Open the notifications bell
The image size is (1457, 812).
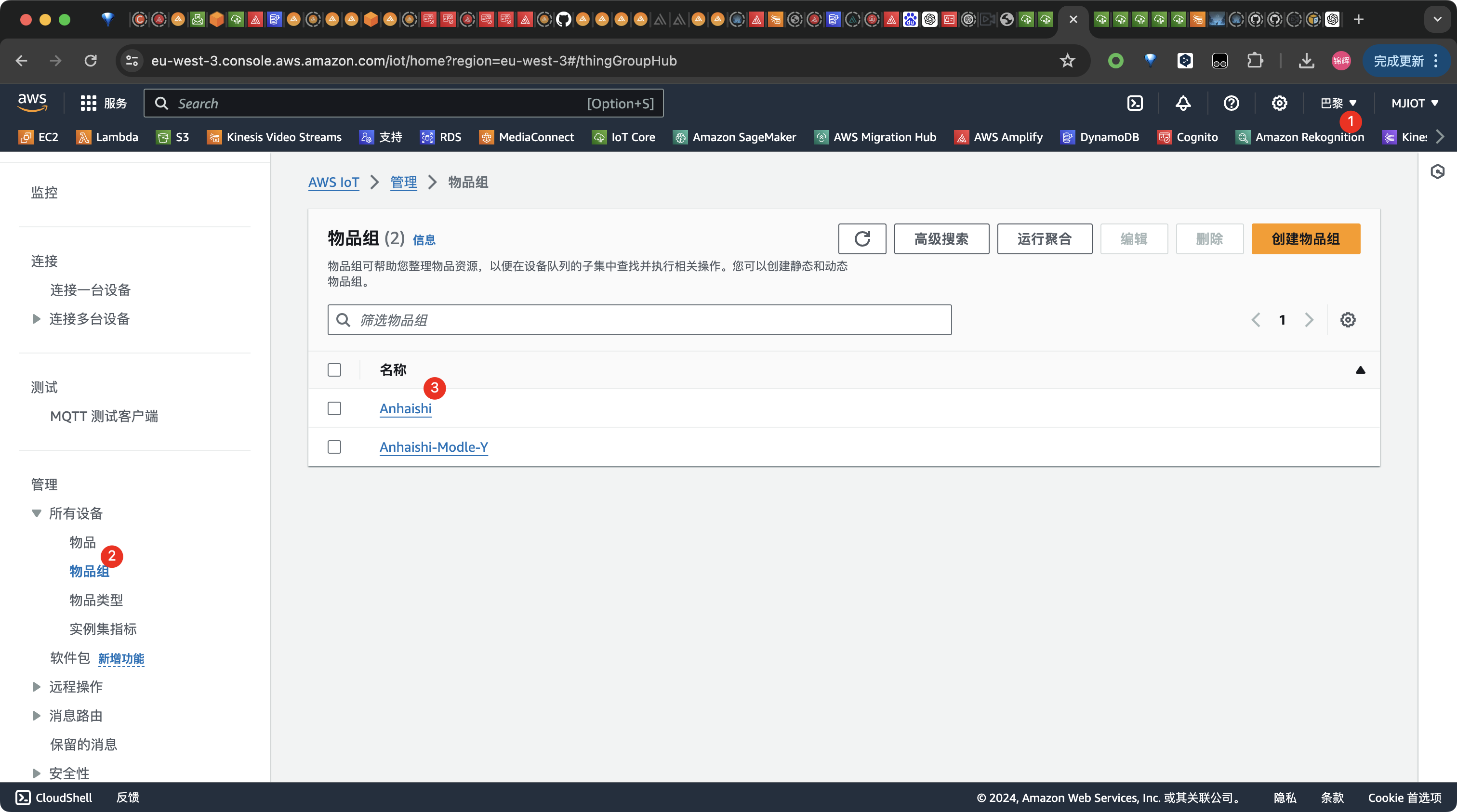pyautogui.click(x=1183, y=103)
